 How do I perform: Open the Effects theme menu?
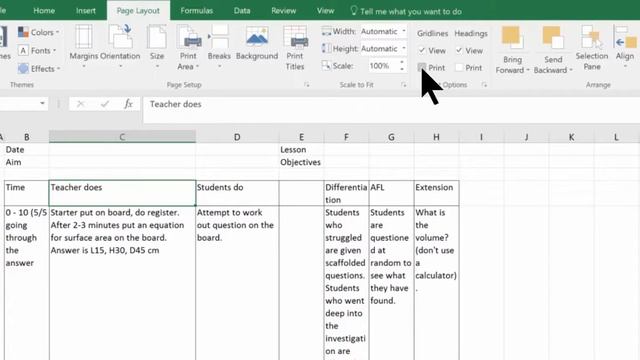pos(39,69)
